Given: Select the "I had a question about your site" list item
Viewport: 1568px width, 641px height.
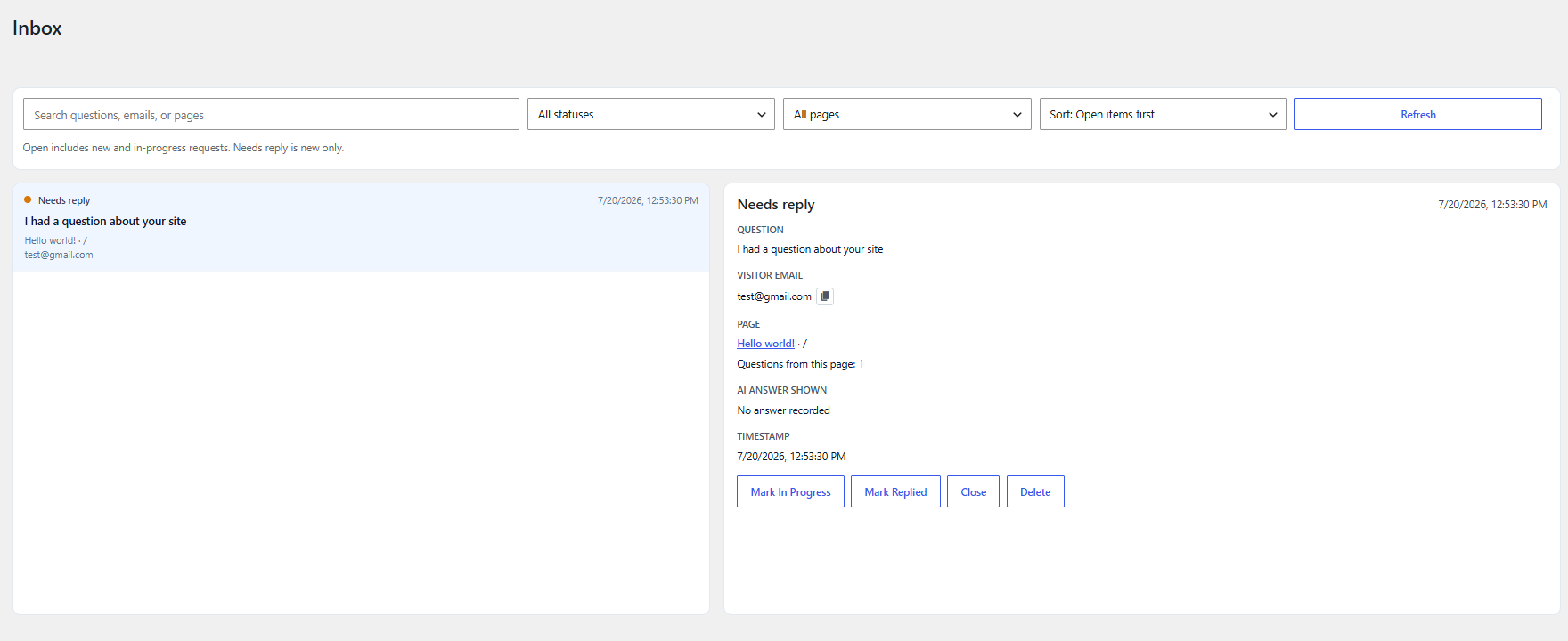Looking at the screenshot, I should 361,227.
